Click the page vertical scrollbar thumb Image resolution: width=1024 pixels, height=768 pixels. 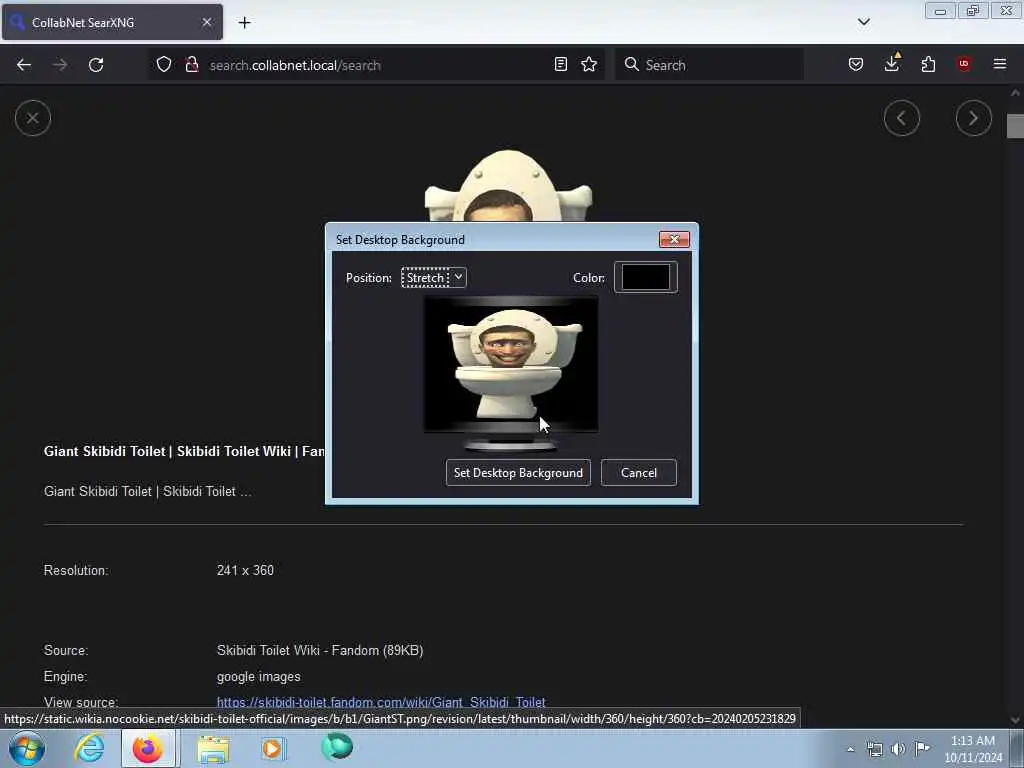pyautogui.click(x=1015, y=126)
